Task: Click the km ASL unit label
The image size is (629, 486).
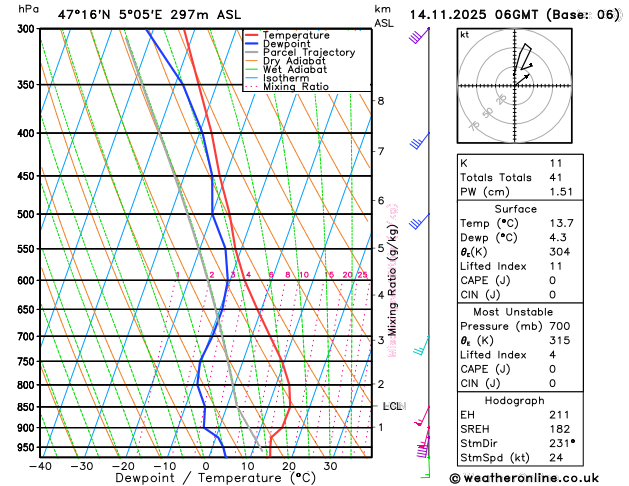Action: pyautogui.click(x=384, y=16)
